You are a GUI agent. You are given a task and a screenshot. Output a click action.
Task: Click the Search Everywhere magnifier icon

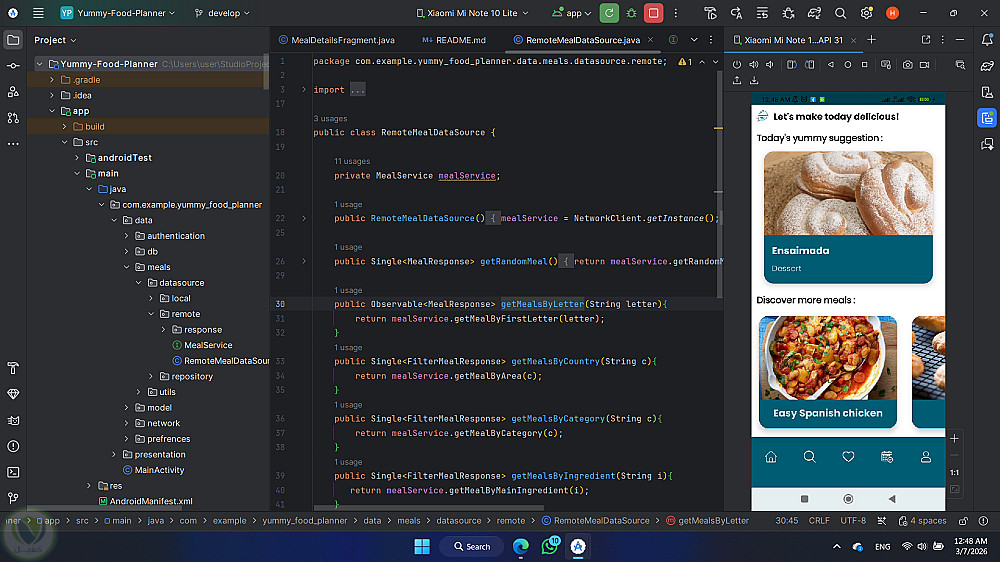click(840, 13)
